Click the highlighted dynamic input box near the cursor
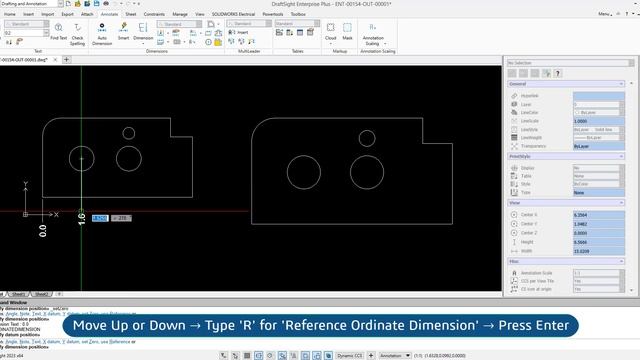Viewport: 640px width, 360px height. (x=100, y=218)
